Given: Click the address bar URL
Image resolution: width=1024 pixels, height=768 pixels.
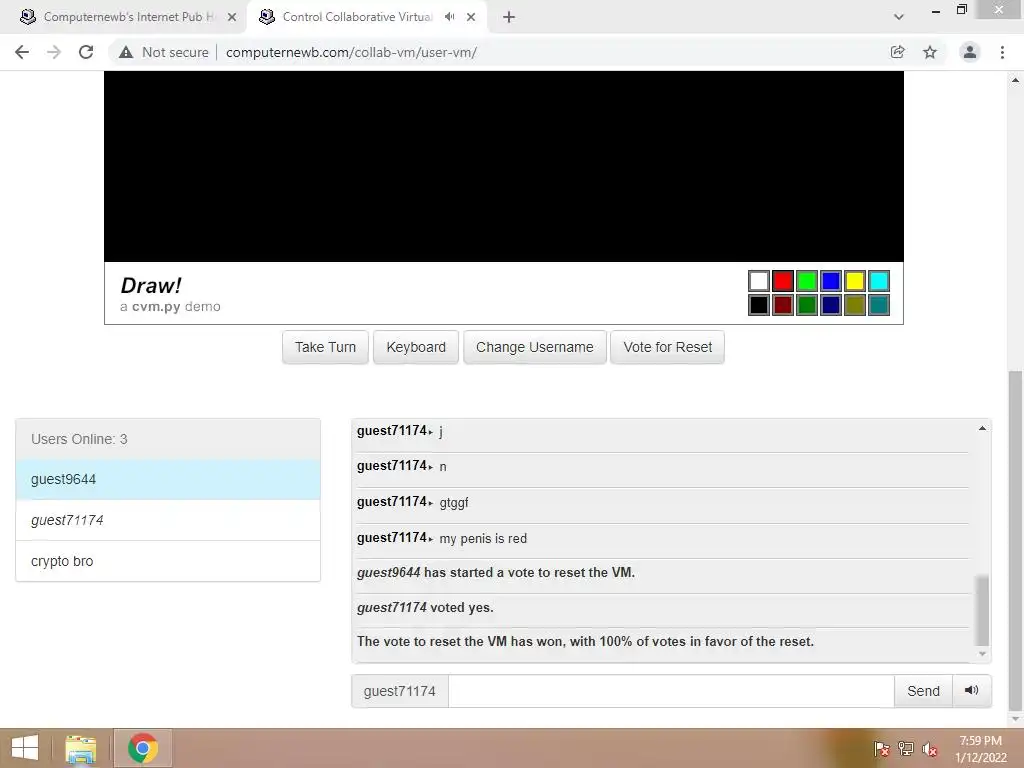Looking at the screenshot, I should (x=351, y=52).
